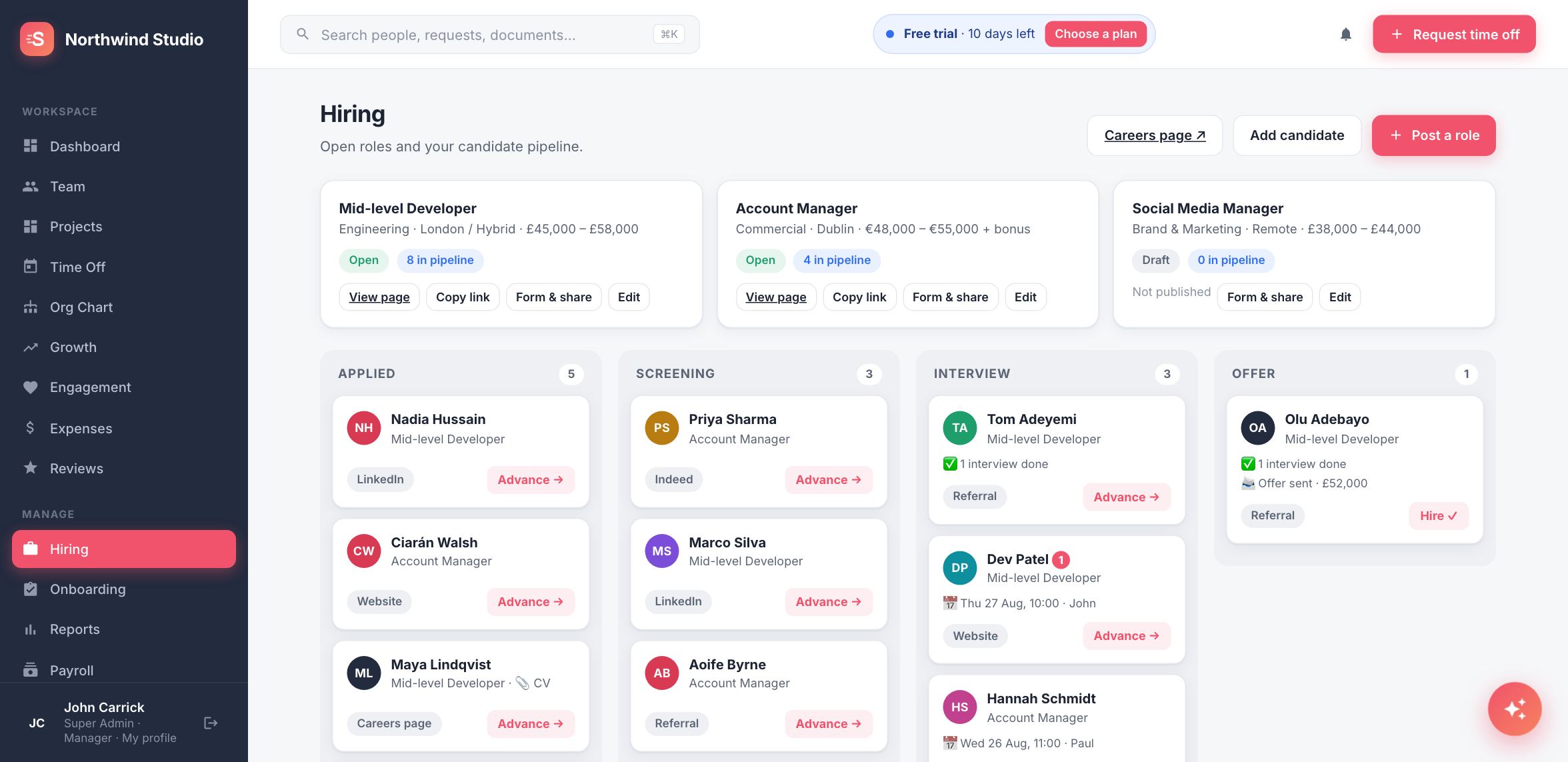The width and height of the screenshot is (1568, 762).
Task: Go to Reports in the sidebar
Action: (x=124, y=629)
